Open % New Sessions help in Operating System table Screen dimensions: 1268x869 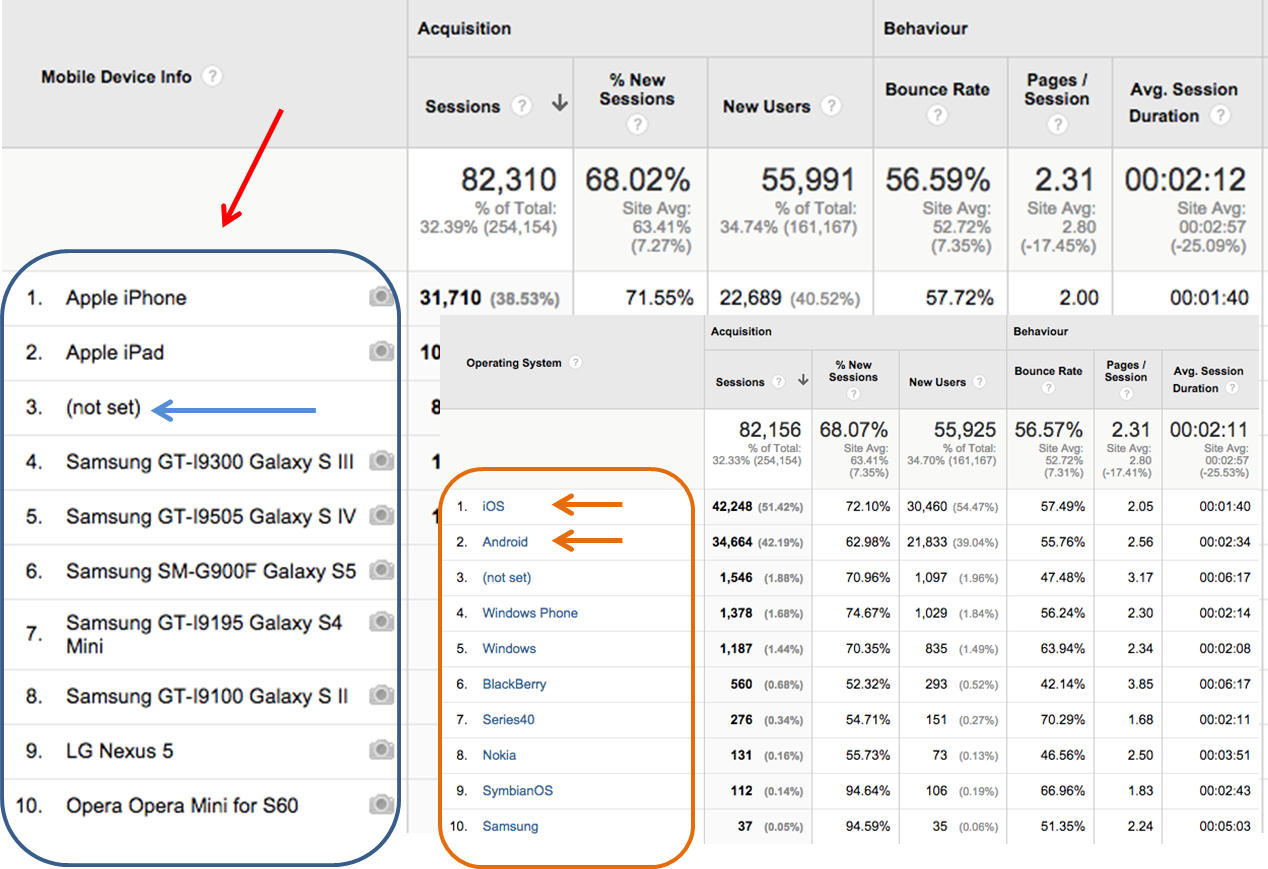click(853, 394)
